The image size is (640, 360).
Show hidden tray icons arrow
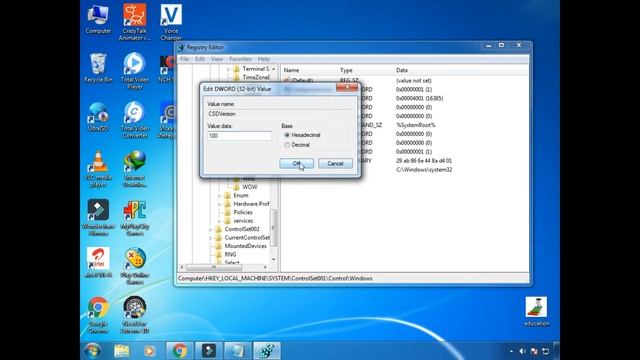[511, 351]
